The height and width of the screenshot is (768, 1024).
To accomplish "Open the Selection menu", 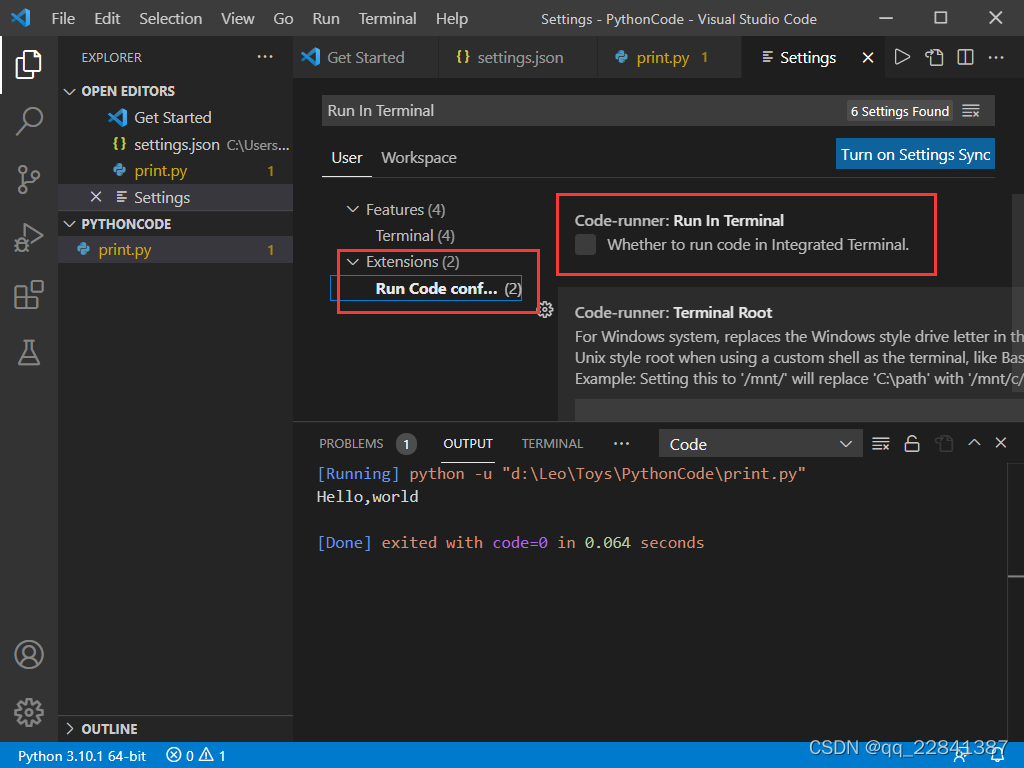I will (170, 18).
